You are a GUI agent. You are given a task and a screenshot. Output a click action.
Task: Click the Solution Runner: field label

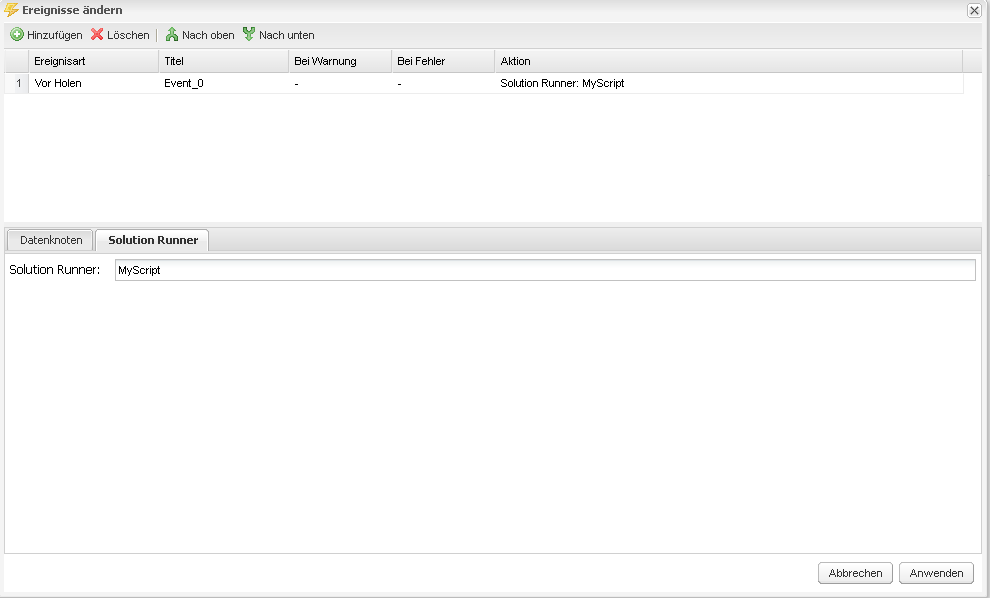point(54,270)
